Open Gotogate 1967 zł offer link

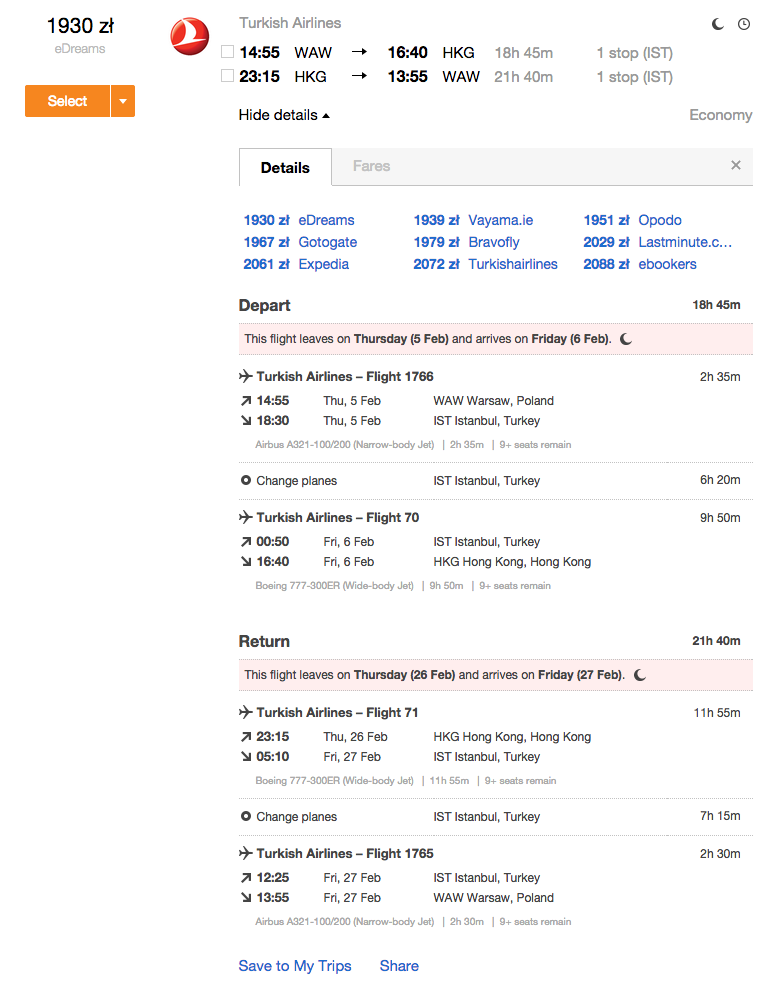point(300,242)
